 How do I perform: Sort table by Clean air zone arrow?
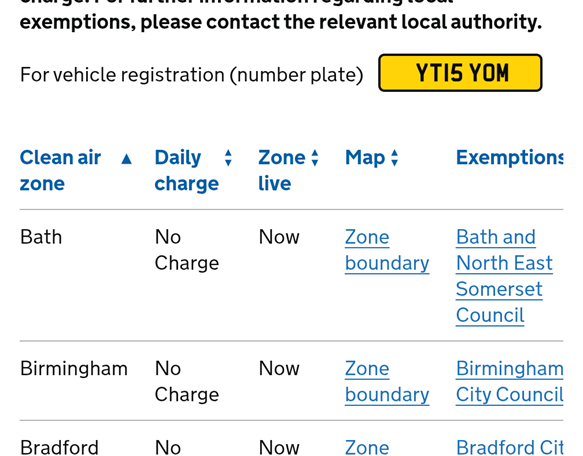(126, 159)
